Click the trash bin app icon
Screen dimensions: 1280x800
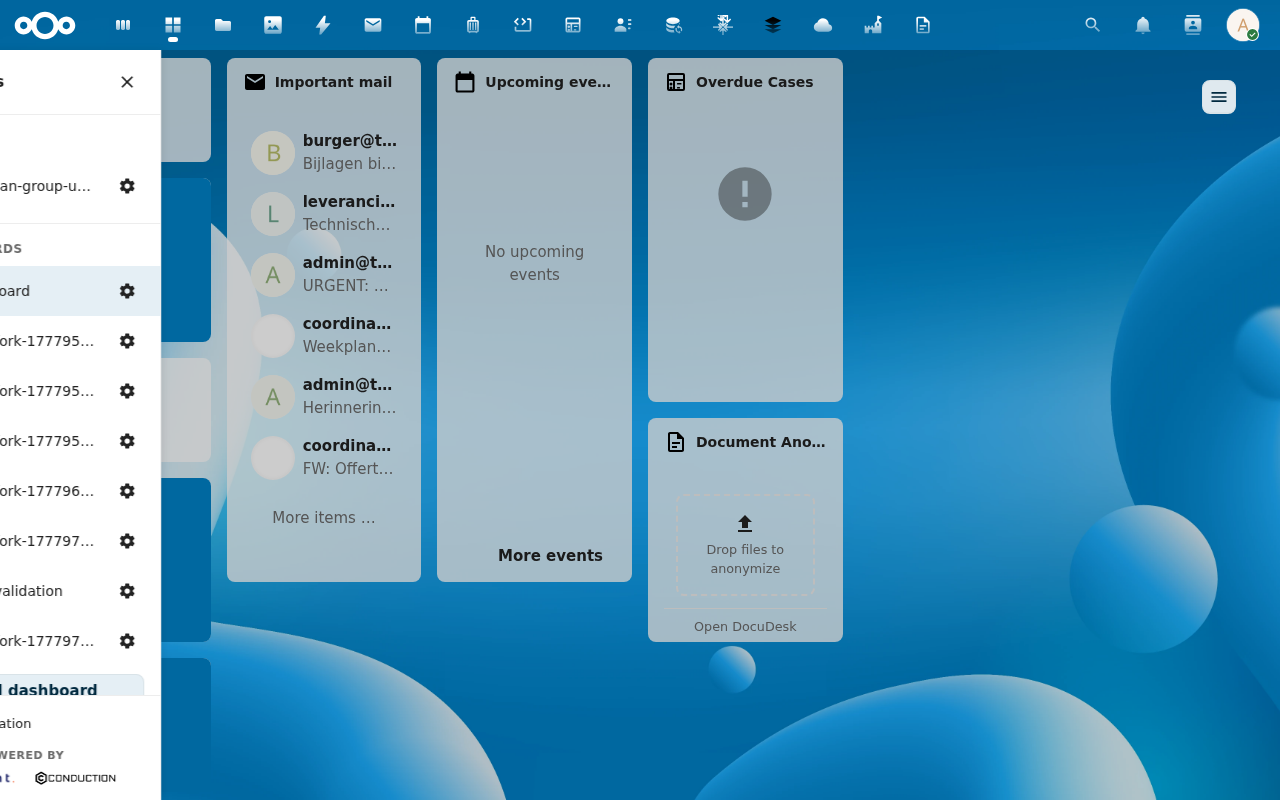pyautogui.click(x=473, y=25)
